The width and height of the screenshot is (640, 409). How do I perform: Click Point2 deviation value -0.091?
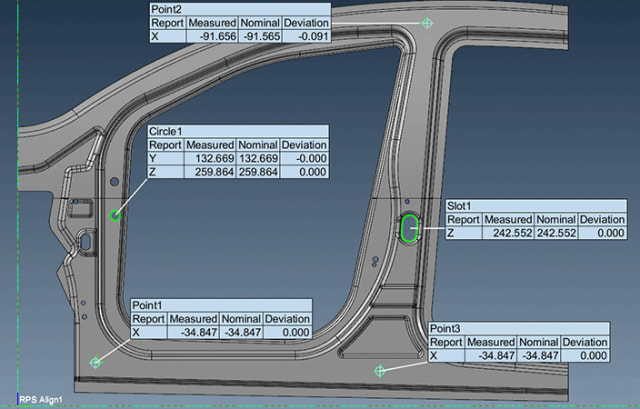pos(306,36)
